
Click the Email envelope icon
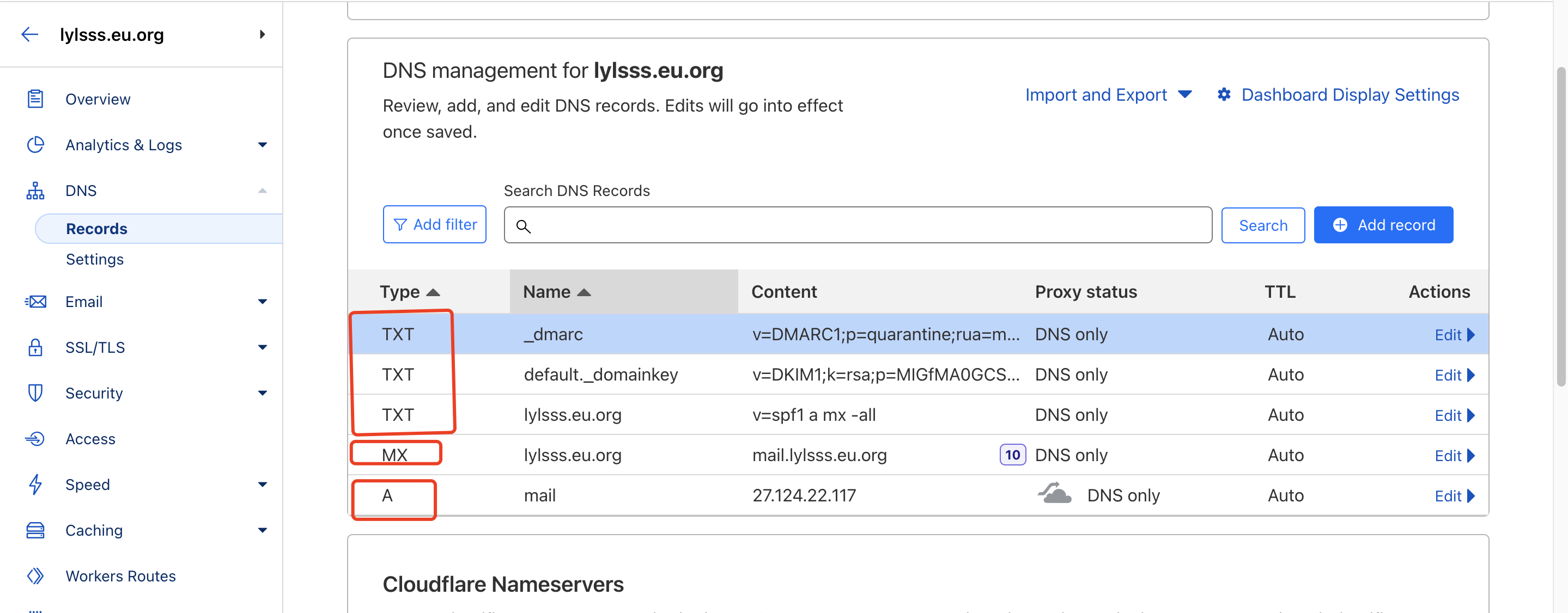pyautogui.click(x=35, y=302)
